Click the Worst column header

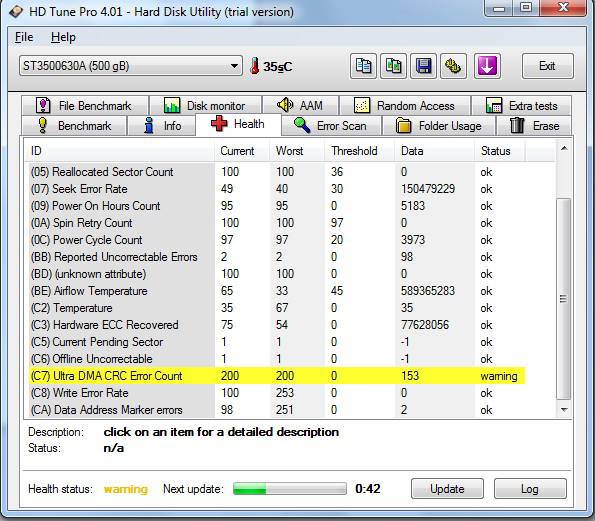[297, 151]
